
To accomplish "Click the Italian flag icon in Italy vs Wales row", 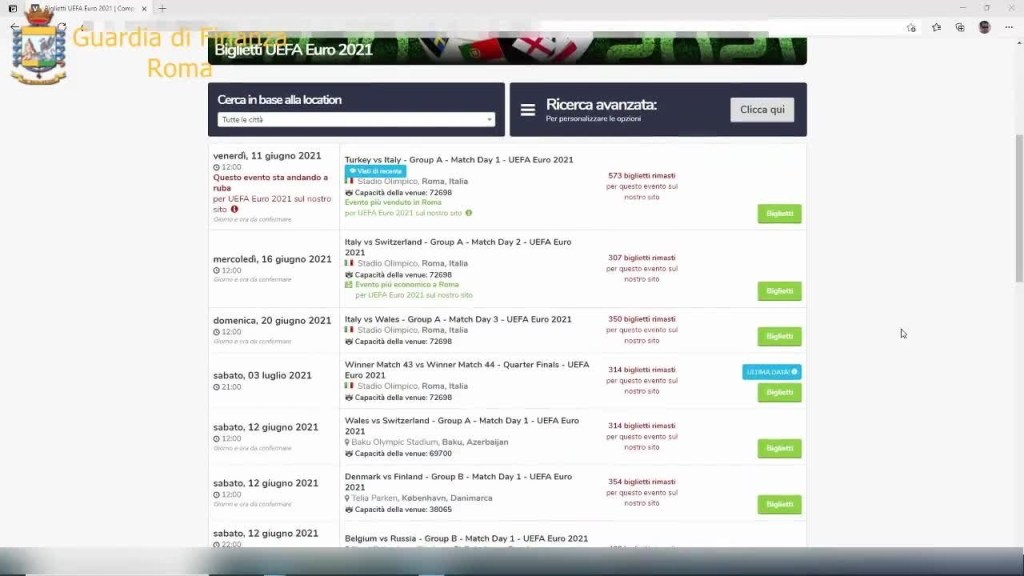I will (x=349, y=330).
